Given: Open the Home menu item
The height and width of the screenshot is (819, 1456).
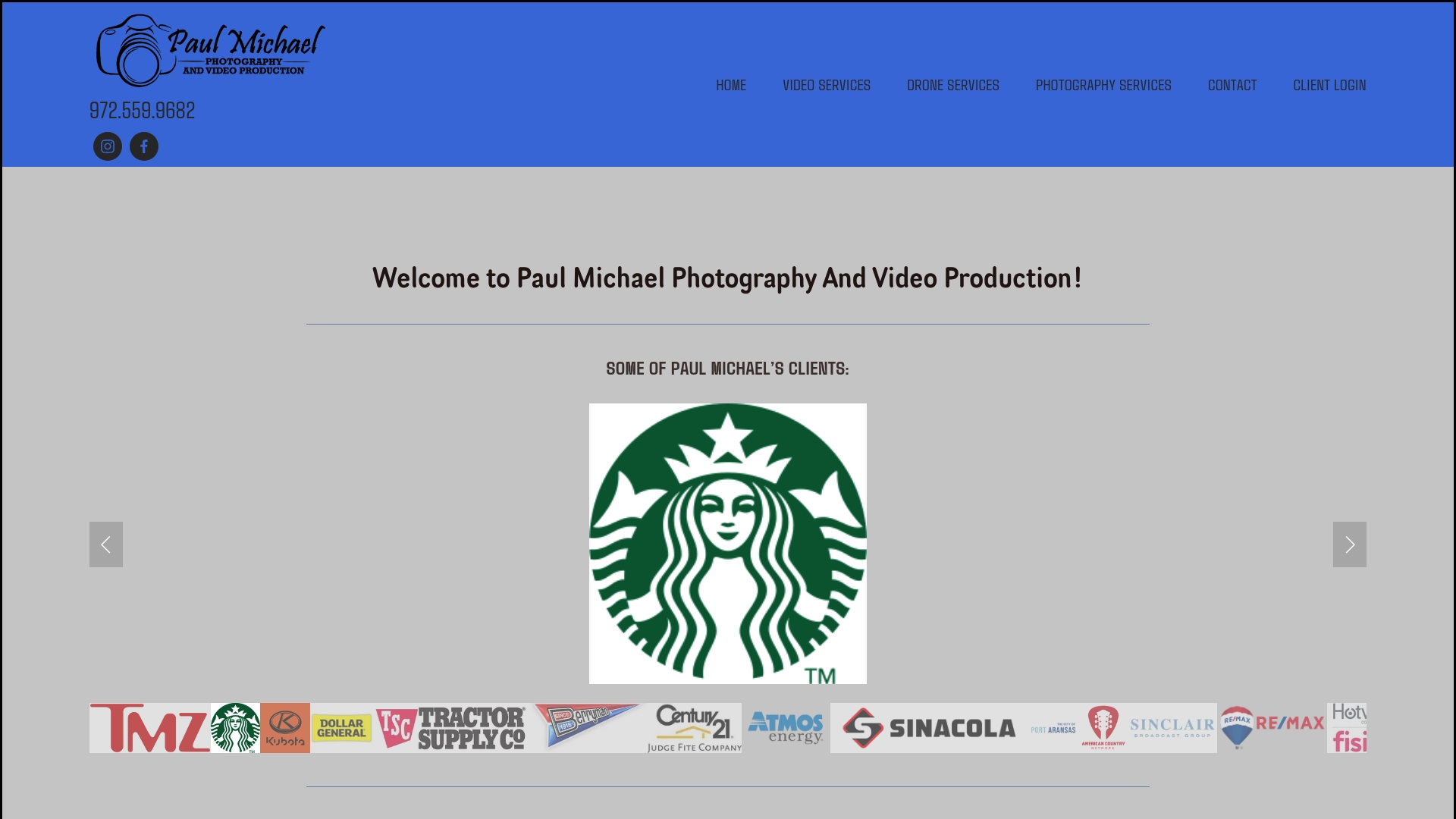Looking at the screenshot, I should pos(731,85).
